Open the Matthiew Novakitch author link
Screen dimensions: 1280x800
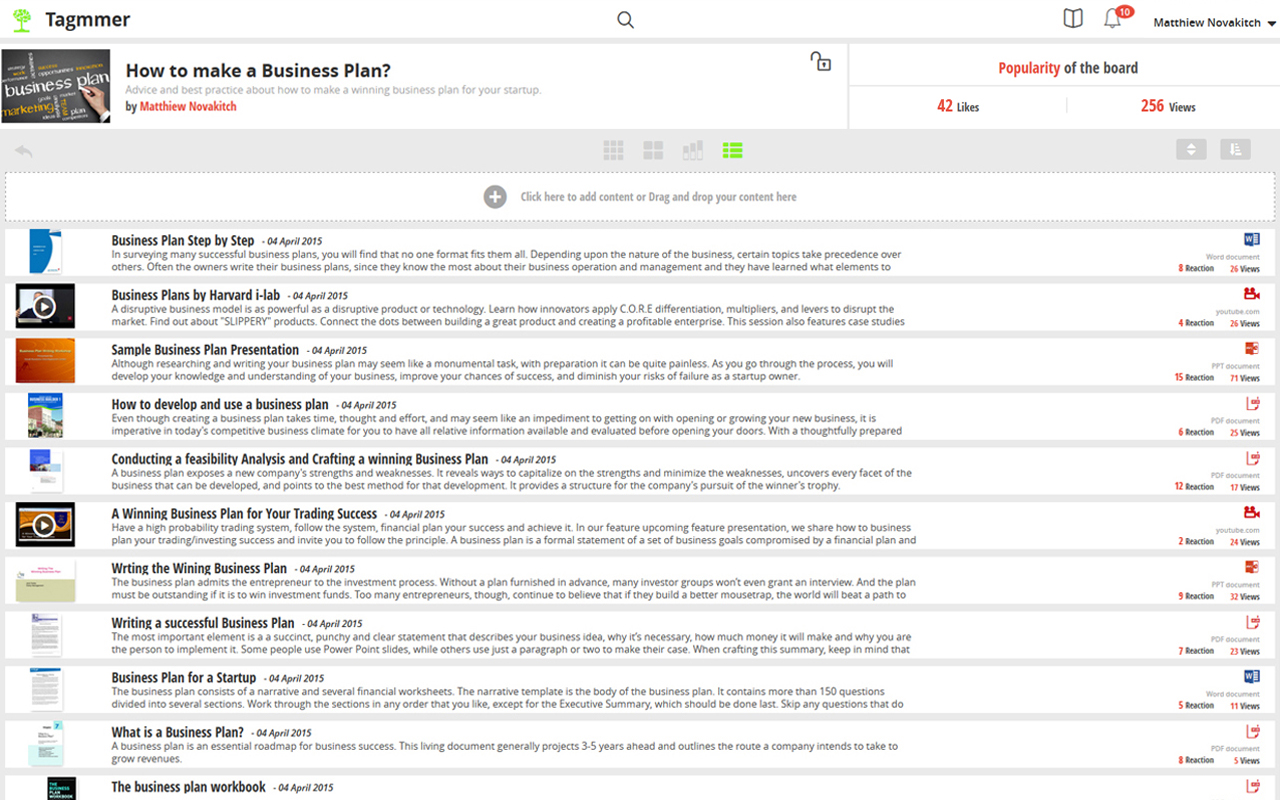pyautogui.click(x=188, y=106)
